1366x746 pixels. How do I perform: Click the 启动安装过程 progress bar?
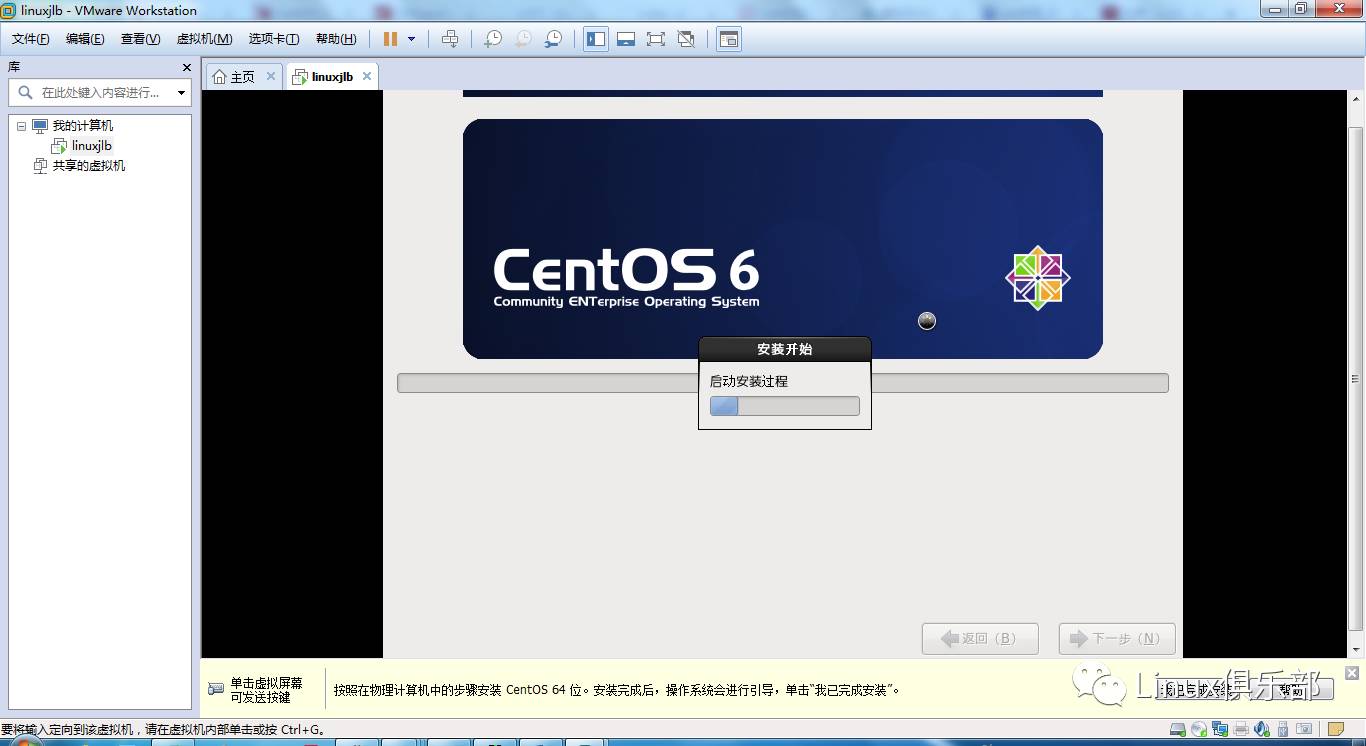784,405
